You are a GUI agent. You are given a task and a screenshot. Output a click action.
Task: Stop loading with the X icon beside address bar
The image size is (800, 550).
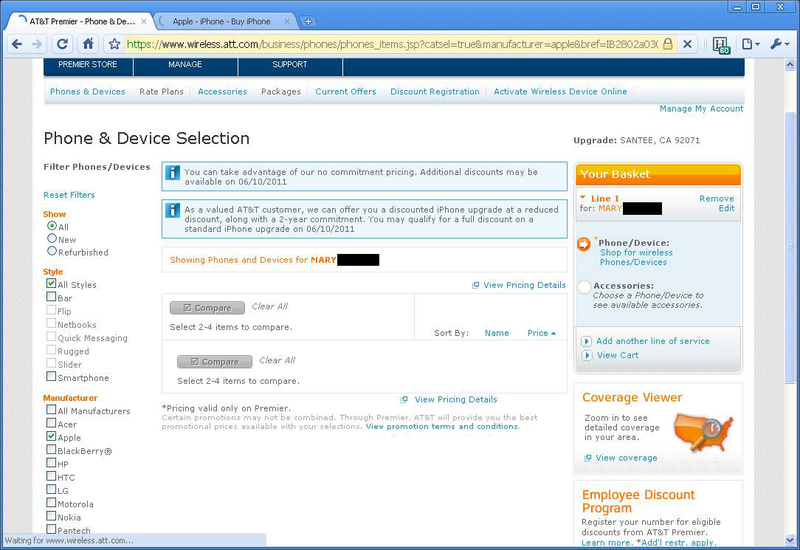pyautogui.click(x=687, y=44)
